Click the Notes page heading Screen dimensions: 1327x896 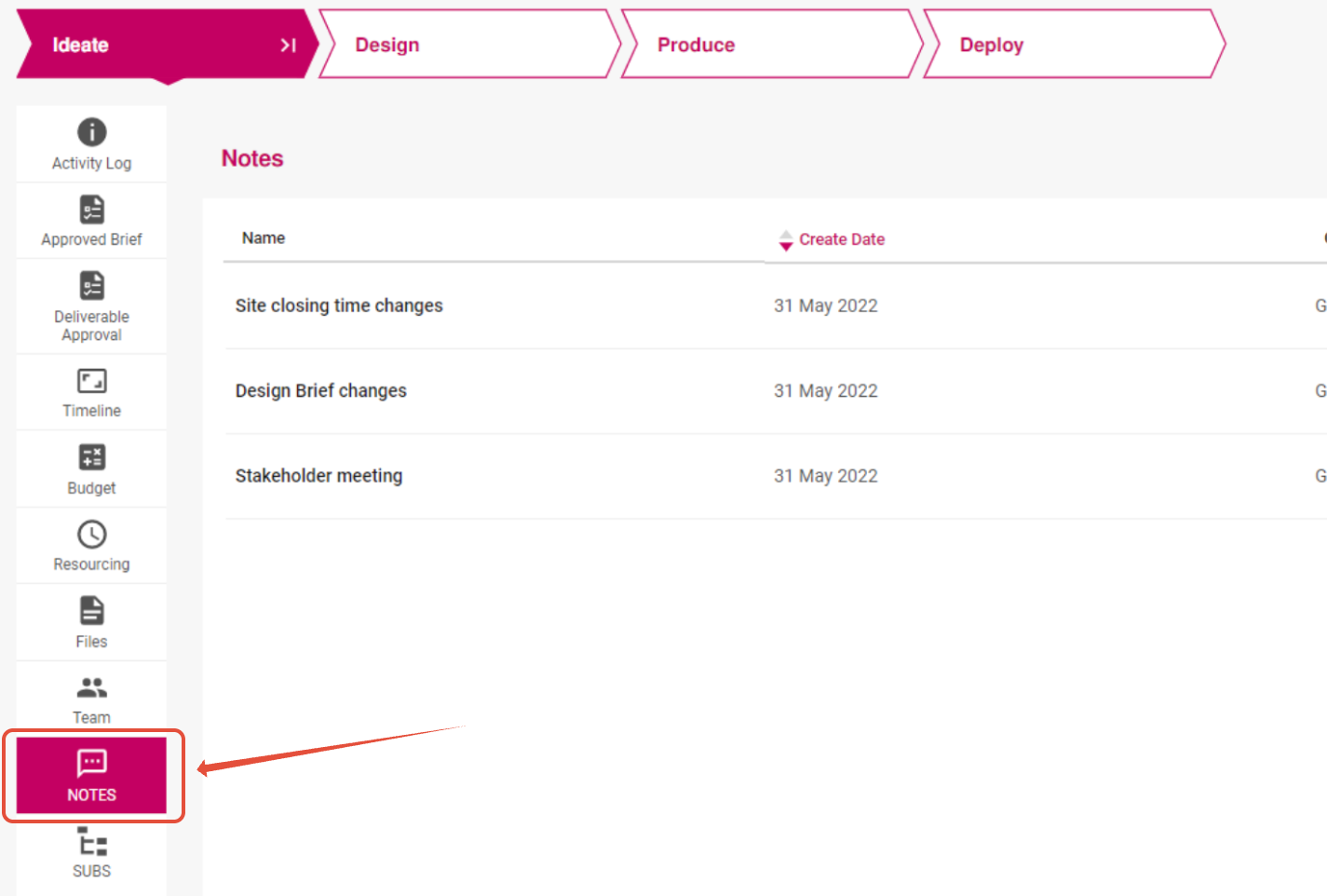(x=252, y=158)
